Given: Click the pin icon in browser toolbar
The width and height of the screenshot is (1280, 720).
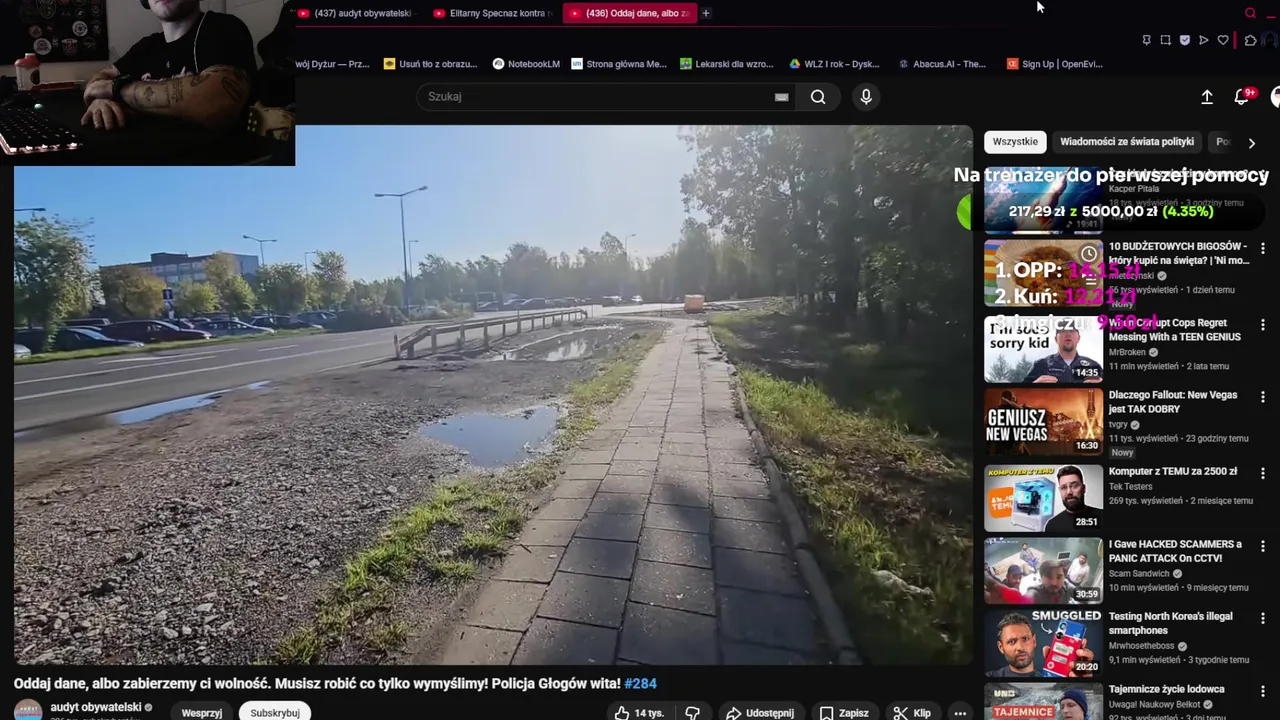Looking at the screenshot, I should (x=1146, y=40).
